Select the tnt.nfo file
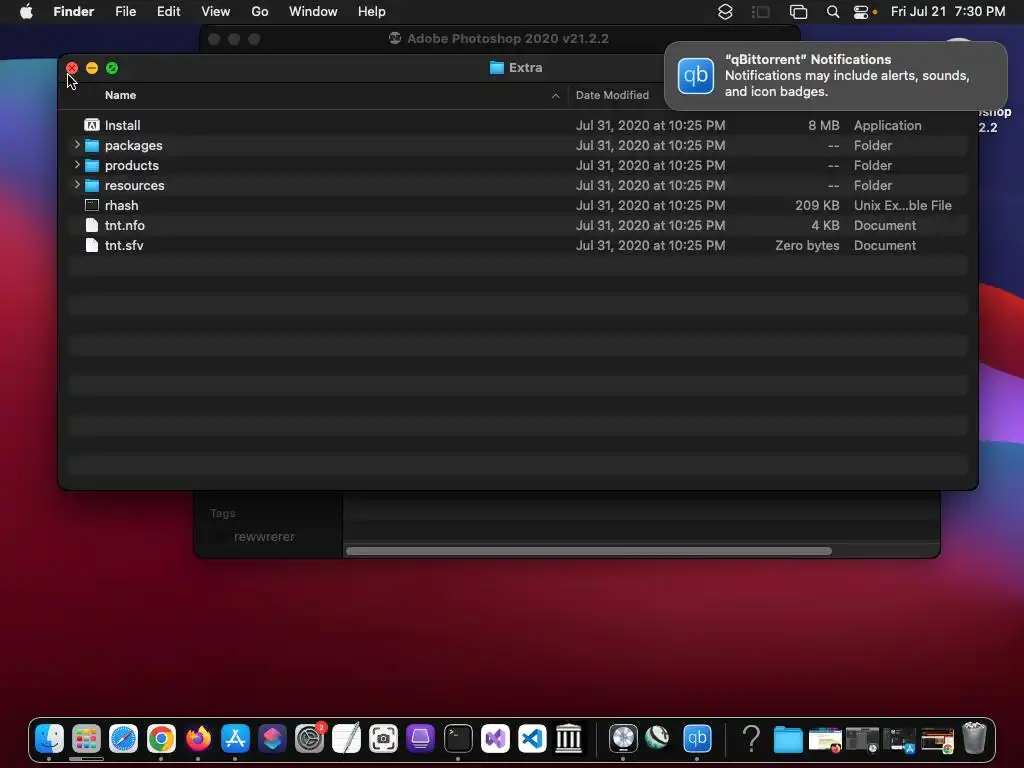Viewport: 1024px width, 768px height. pyautogui.click(x=125, y=225)
